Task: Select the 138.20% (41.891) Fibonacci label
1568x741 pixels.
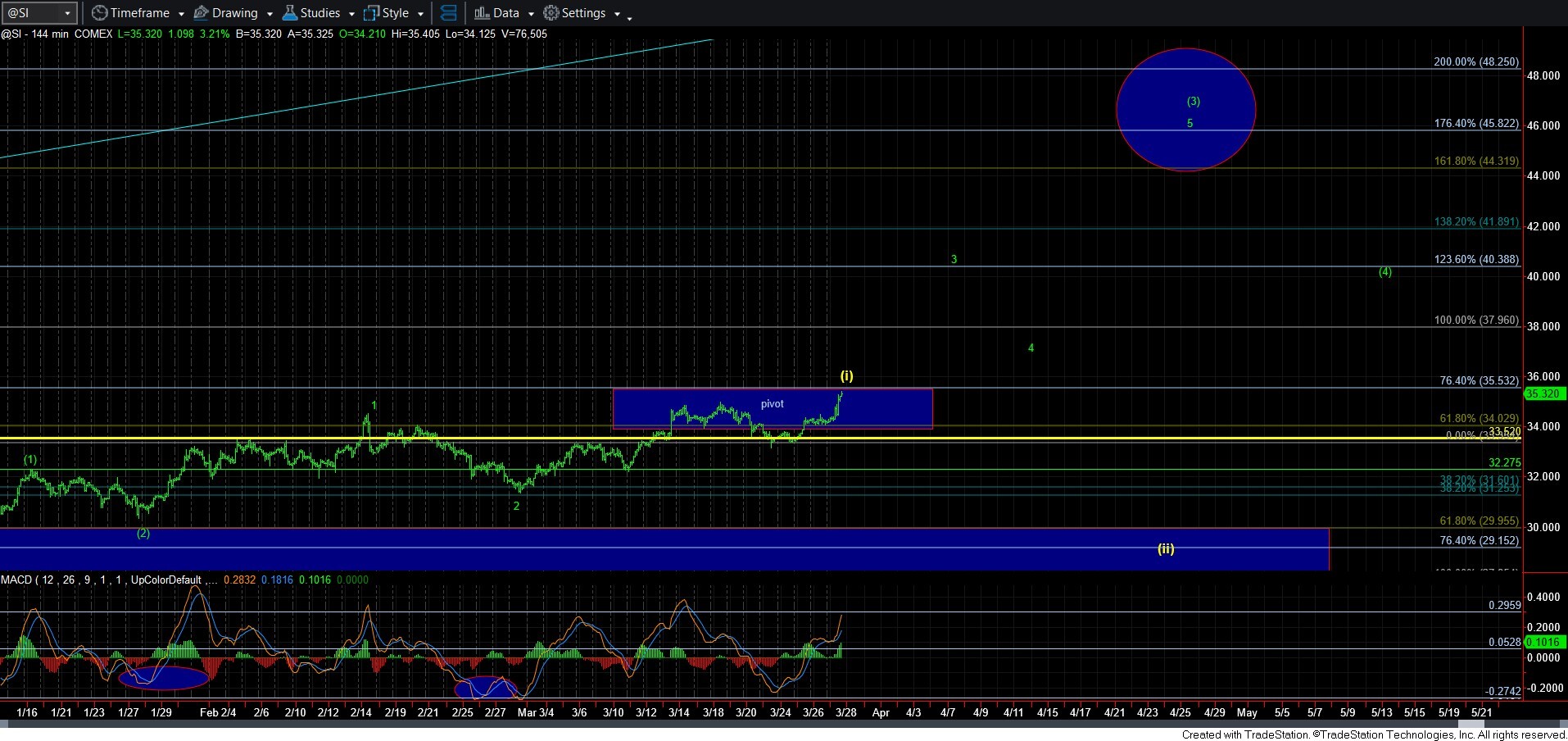Action: coord(1476,222)
